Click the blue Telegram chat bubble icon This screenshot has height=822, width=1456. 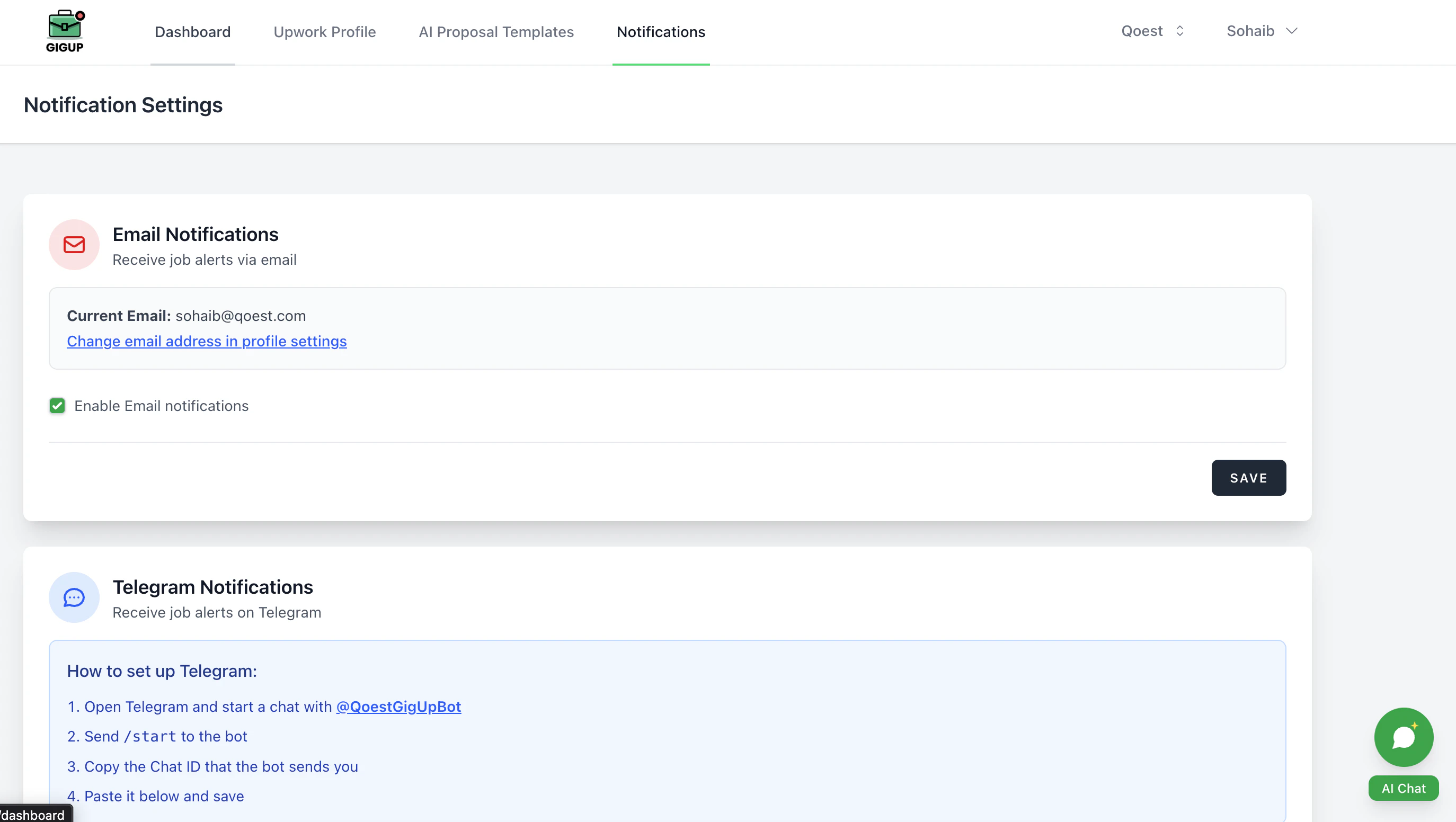point(74,597)
